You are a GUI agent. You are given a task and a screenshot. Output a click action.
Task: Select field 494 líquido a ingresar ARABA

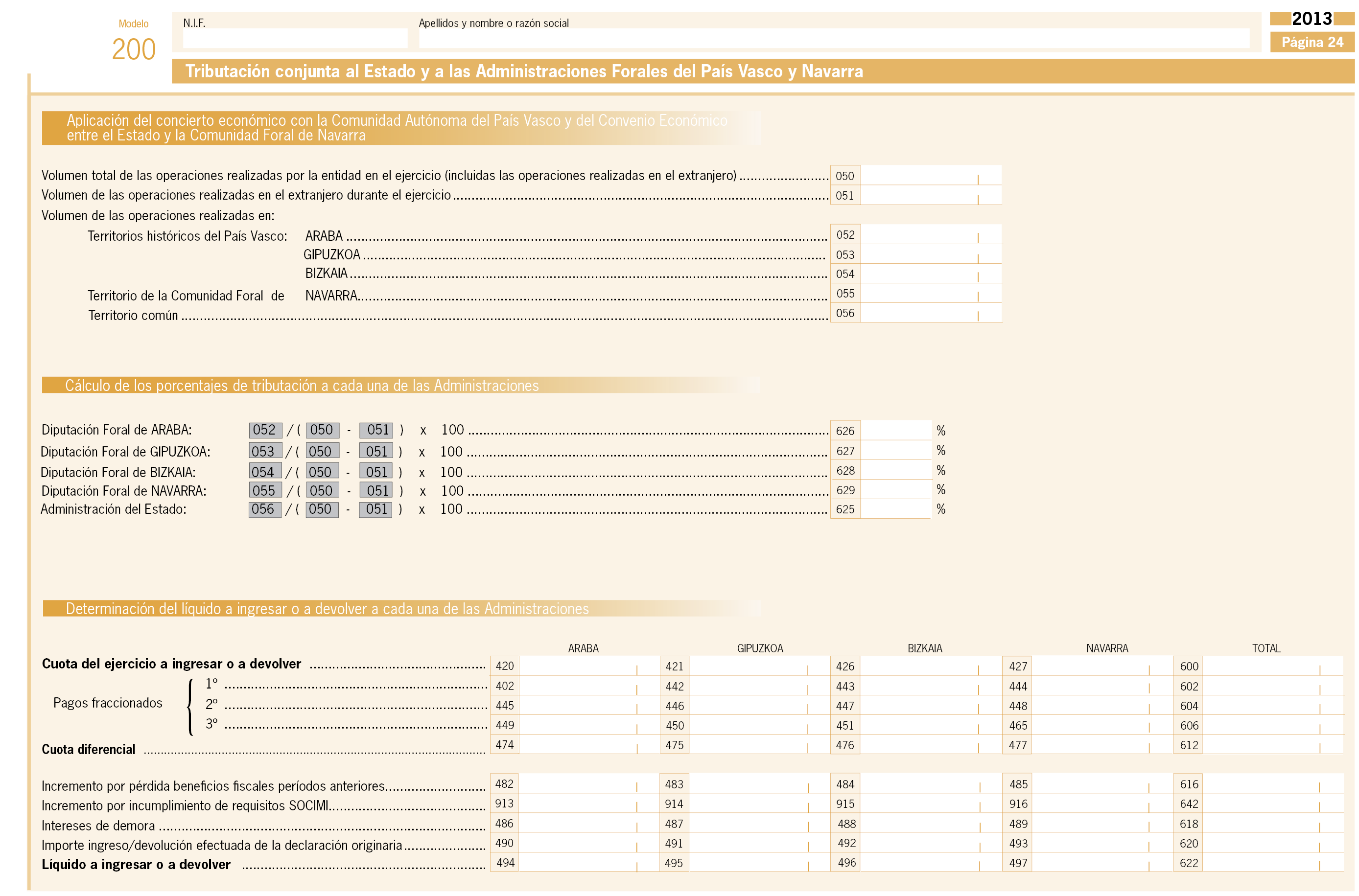tap(589, 862)
